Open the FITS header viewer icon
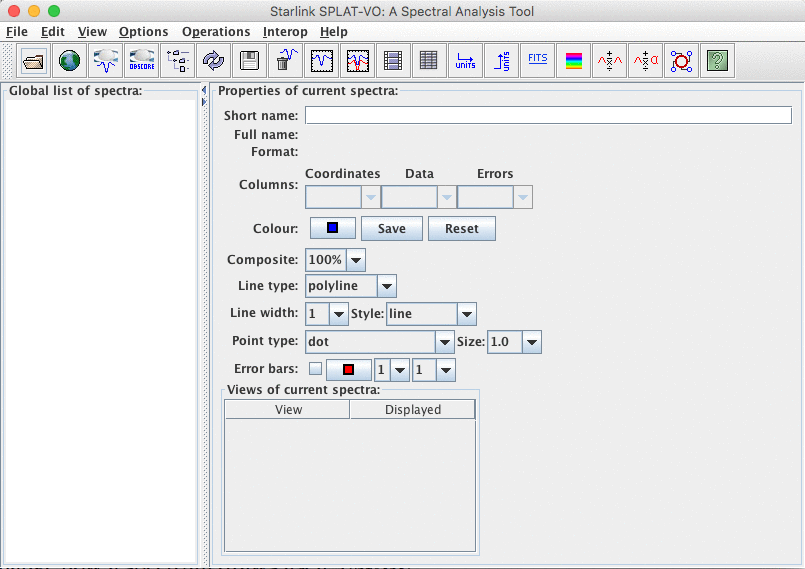The height and width of the screenshot is (569, 805). coord(537,61)
